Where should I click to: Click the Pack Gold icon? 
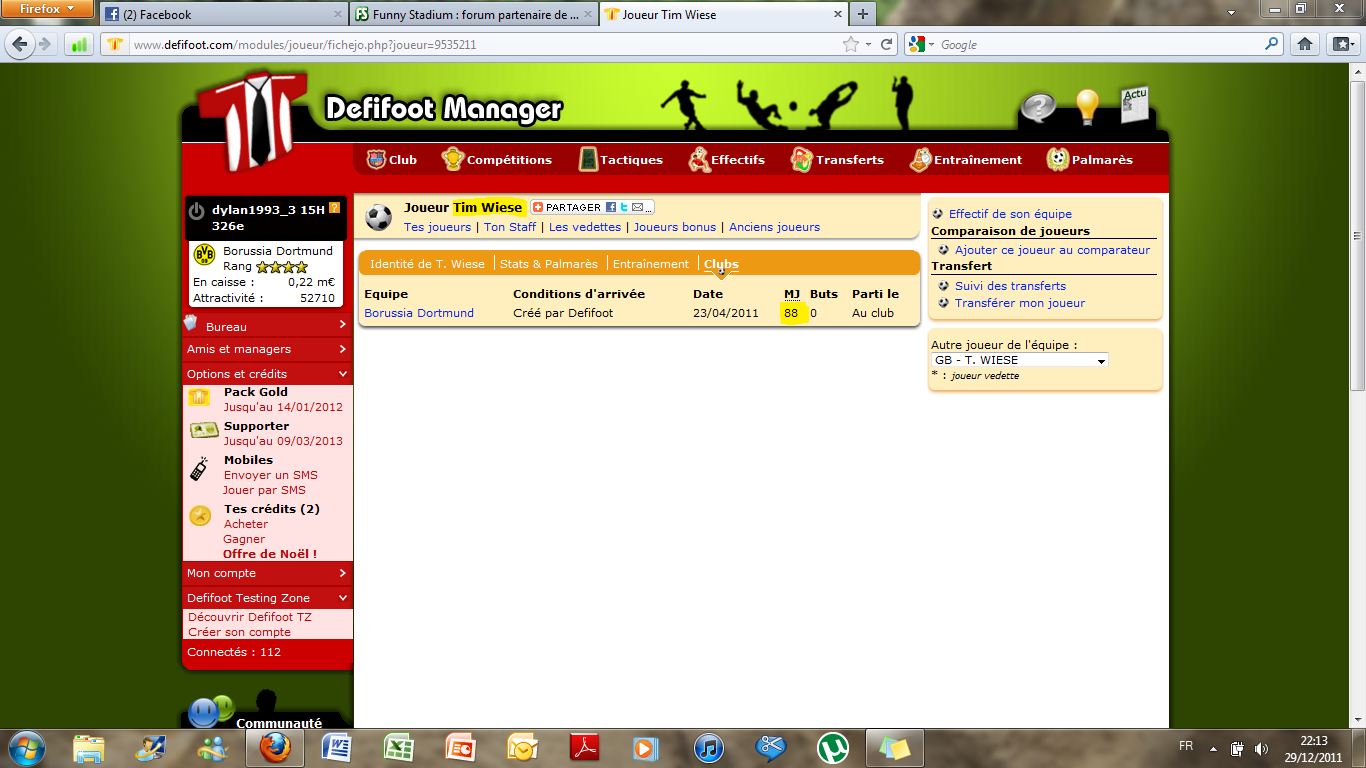199,398
